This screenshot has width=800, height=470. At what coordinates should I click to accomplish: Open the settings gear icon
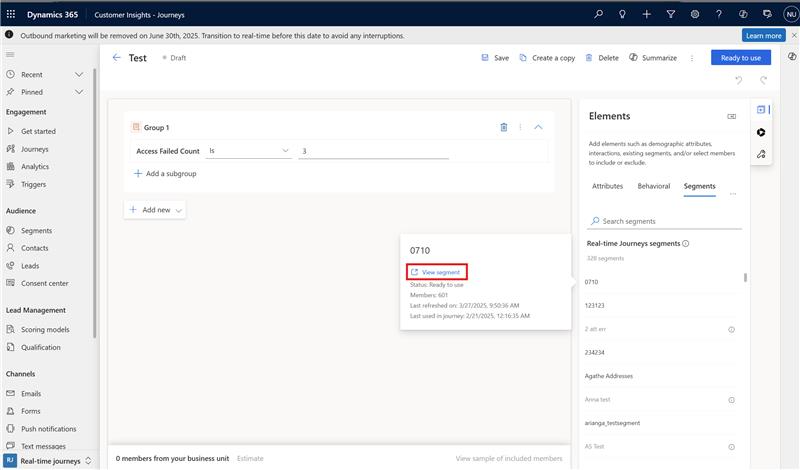[x=694, y=15]
